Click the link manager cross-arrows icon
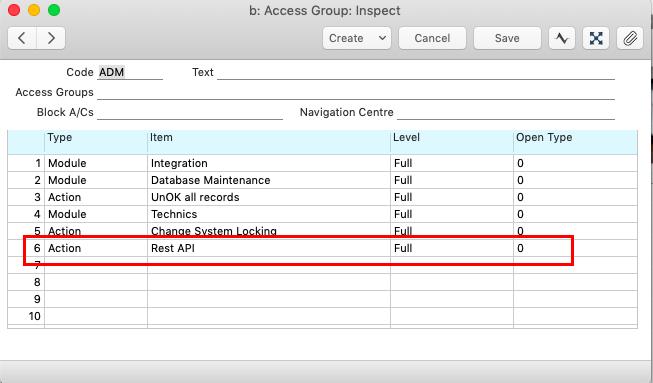The height and width of the screenshot is (383, 653). 596,38
